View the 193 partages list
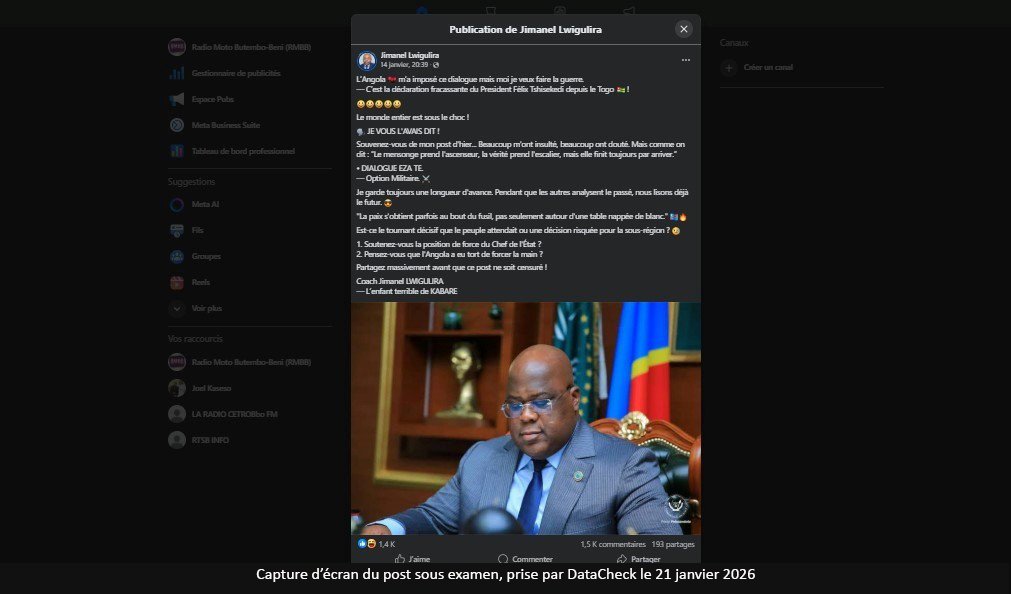The height and width of the screenshot is (594, 1011). pos(672,544)
